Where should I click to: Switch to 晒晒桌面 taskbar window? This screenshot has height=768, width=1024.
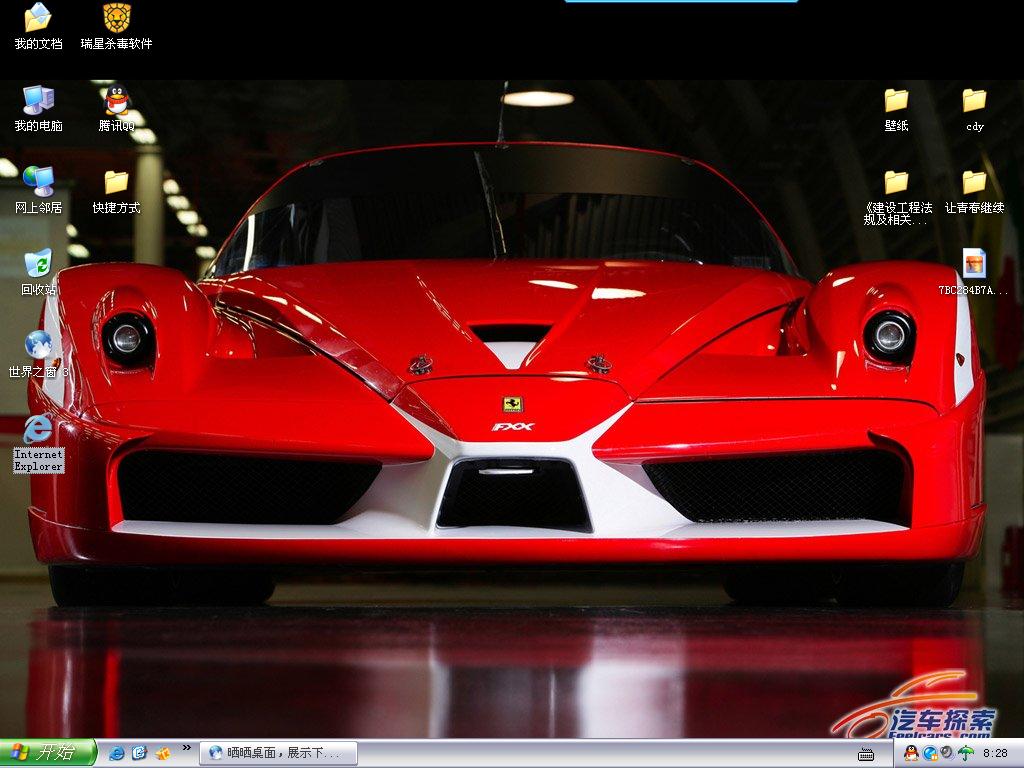278,753
